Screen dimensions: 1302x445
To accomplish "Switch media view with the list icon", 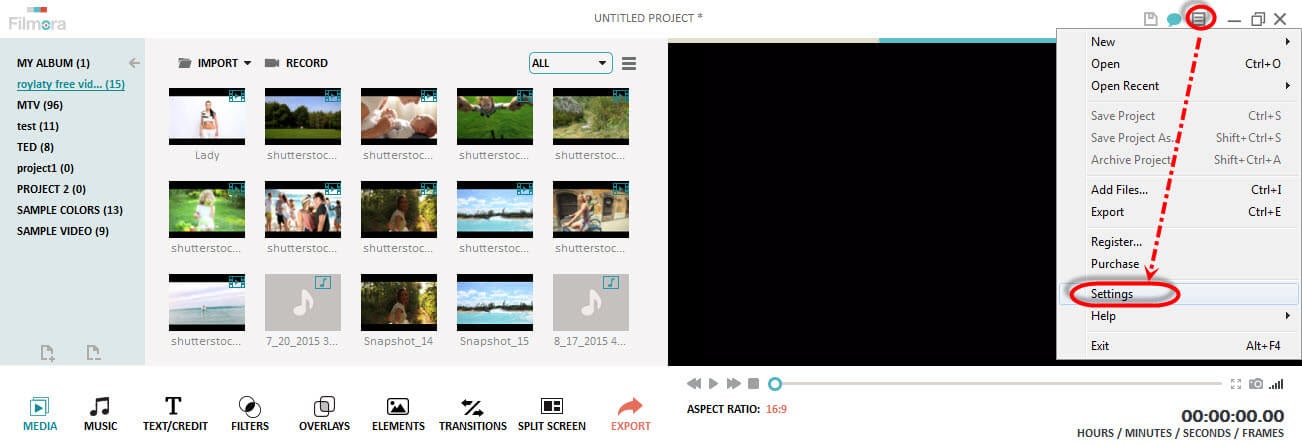I will pyautogui.click(x=629, y=63).
